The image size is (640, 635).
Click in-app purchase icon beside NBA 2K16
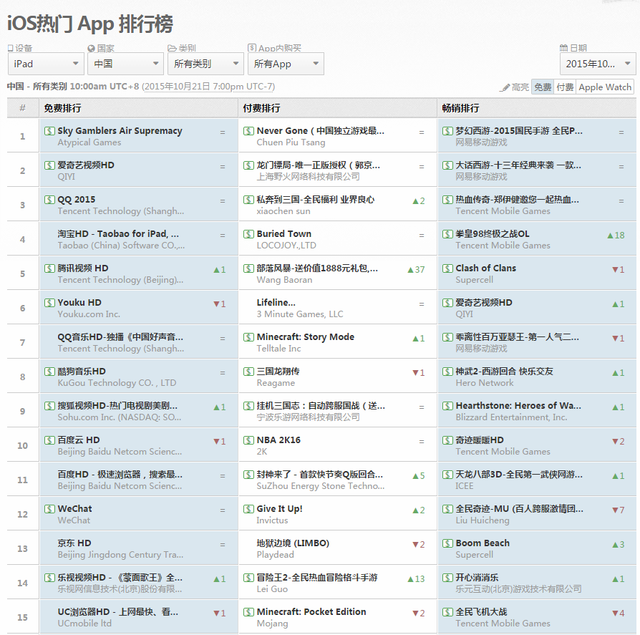click(x=248, y=440)
